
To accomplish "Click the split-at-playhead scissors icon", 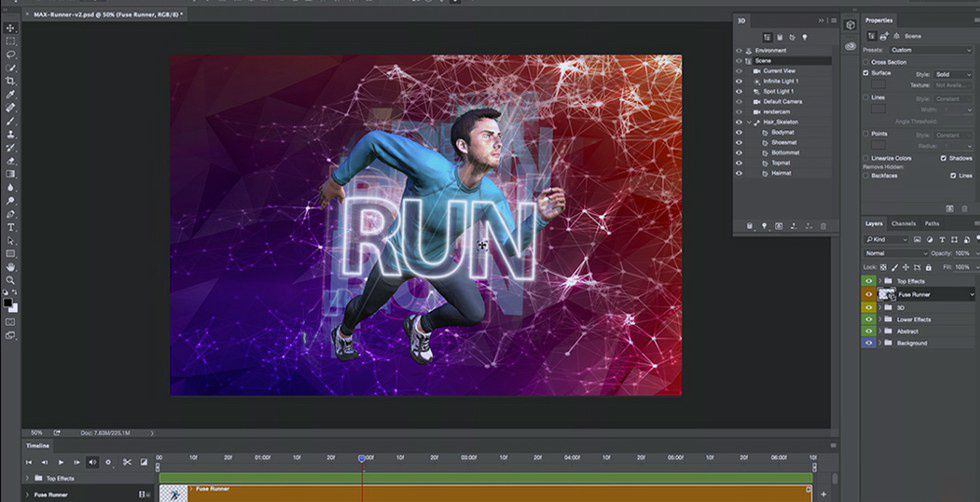I will tap(127, 462).
